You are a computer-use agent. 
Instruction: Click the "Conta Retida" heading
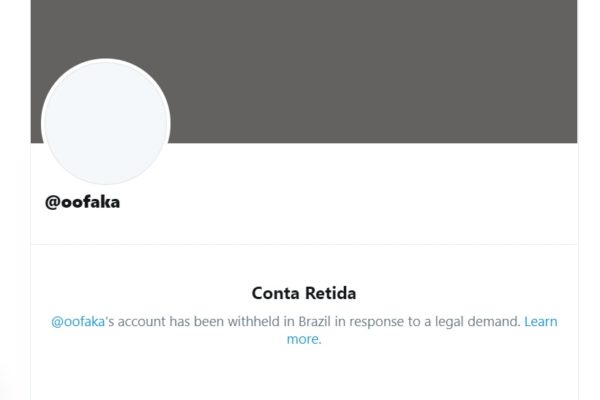304,293
